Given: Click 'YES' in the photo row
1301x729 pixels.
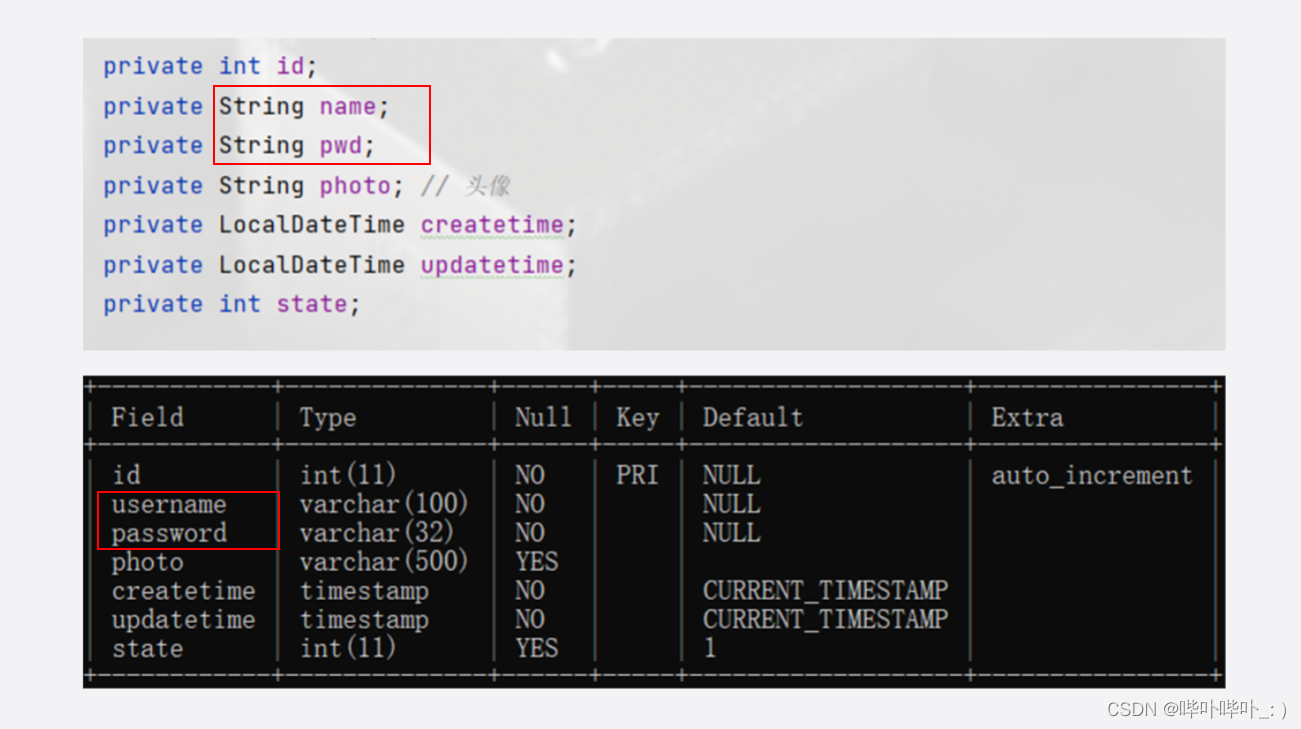Looking at the screenshot, I should point(536,562).
